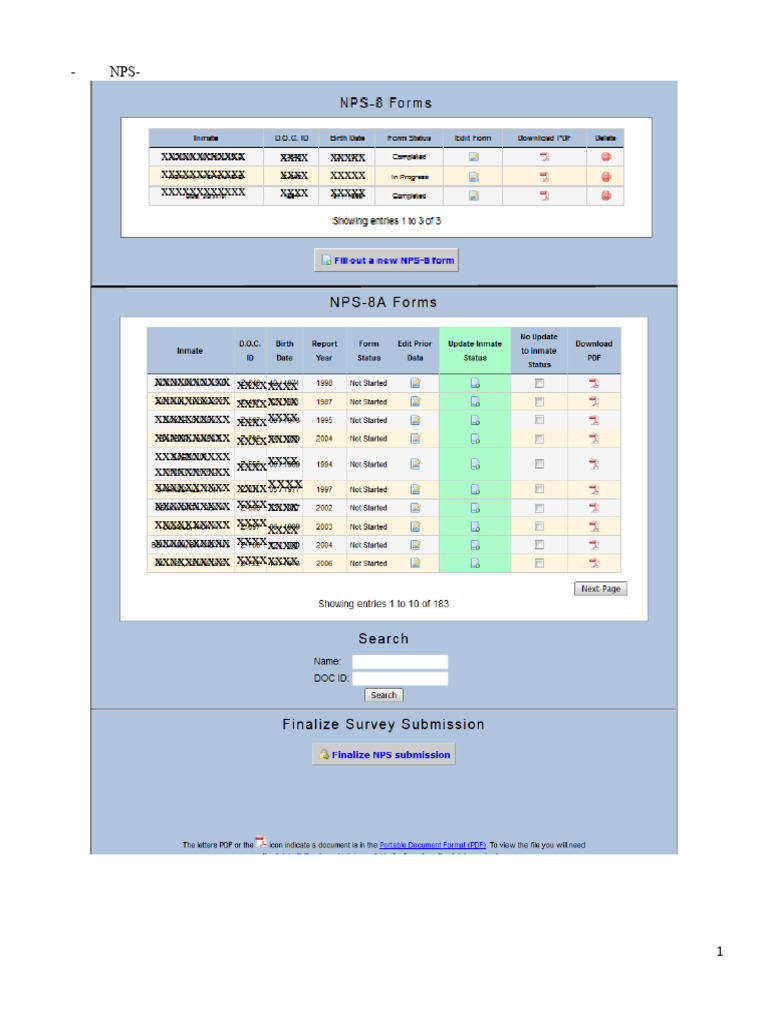
Task: Delete the In Progress NPS-8 form
Action: [606, 177]
